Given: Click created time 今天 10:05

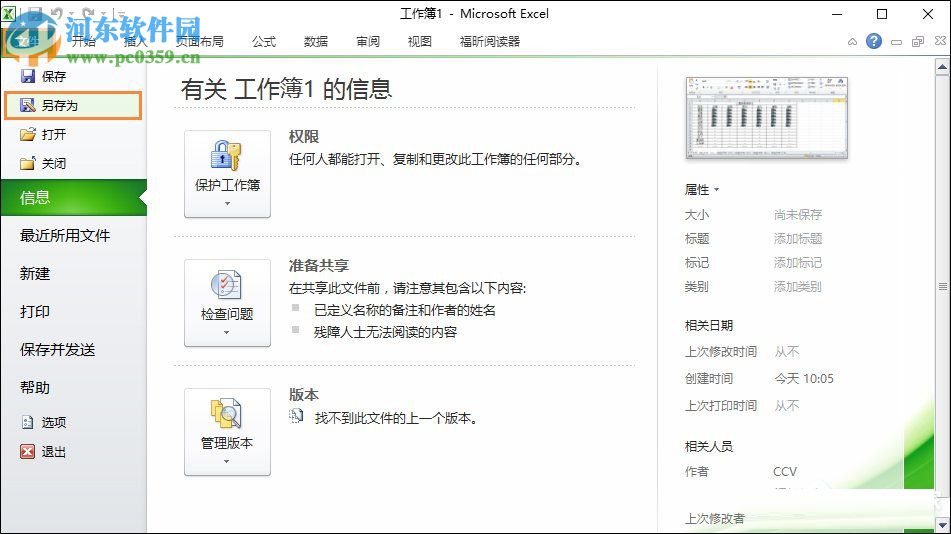Looking at the screenshot, I should coord(804,379).
